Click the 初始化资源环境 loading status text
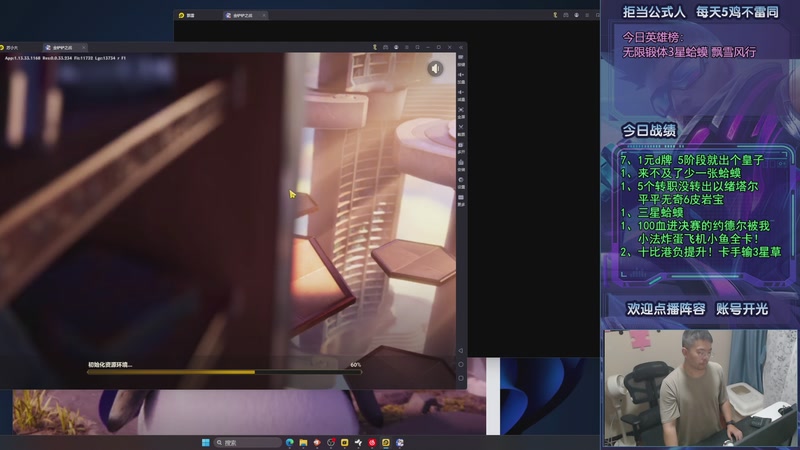This screenshot has height=450, width=800. [110, 365]
